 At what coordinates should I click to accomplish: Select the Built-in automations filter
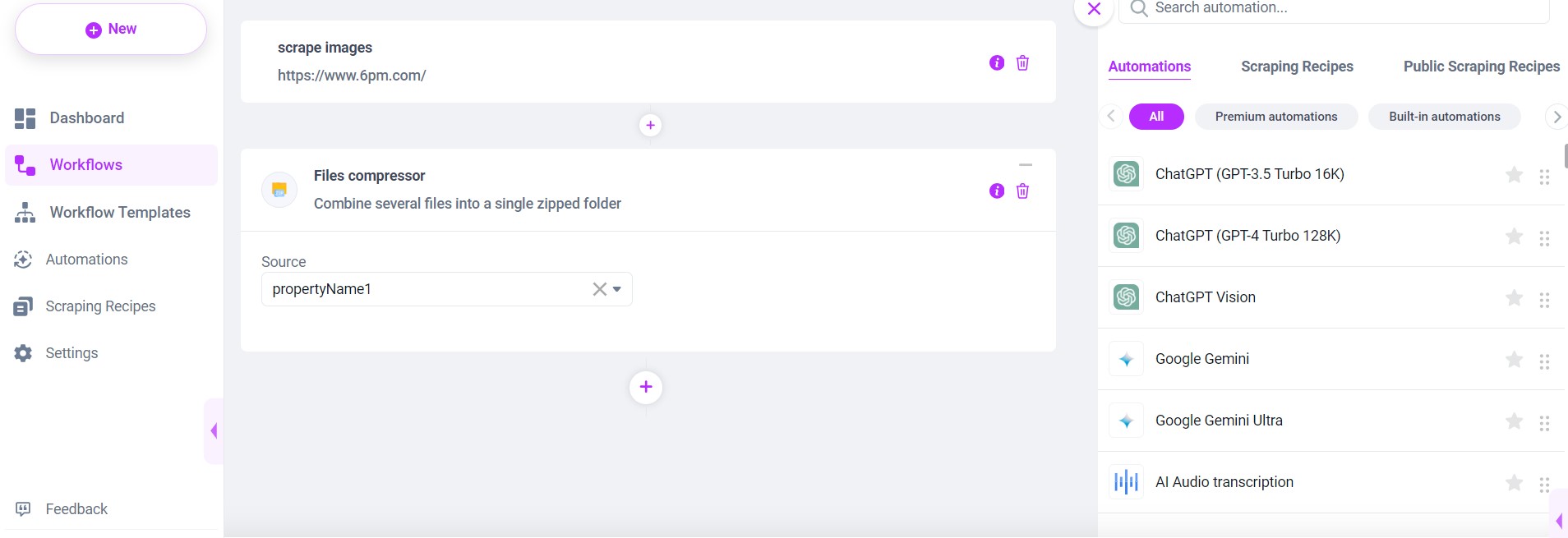click(1444, 116)
